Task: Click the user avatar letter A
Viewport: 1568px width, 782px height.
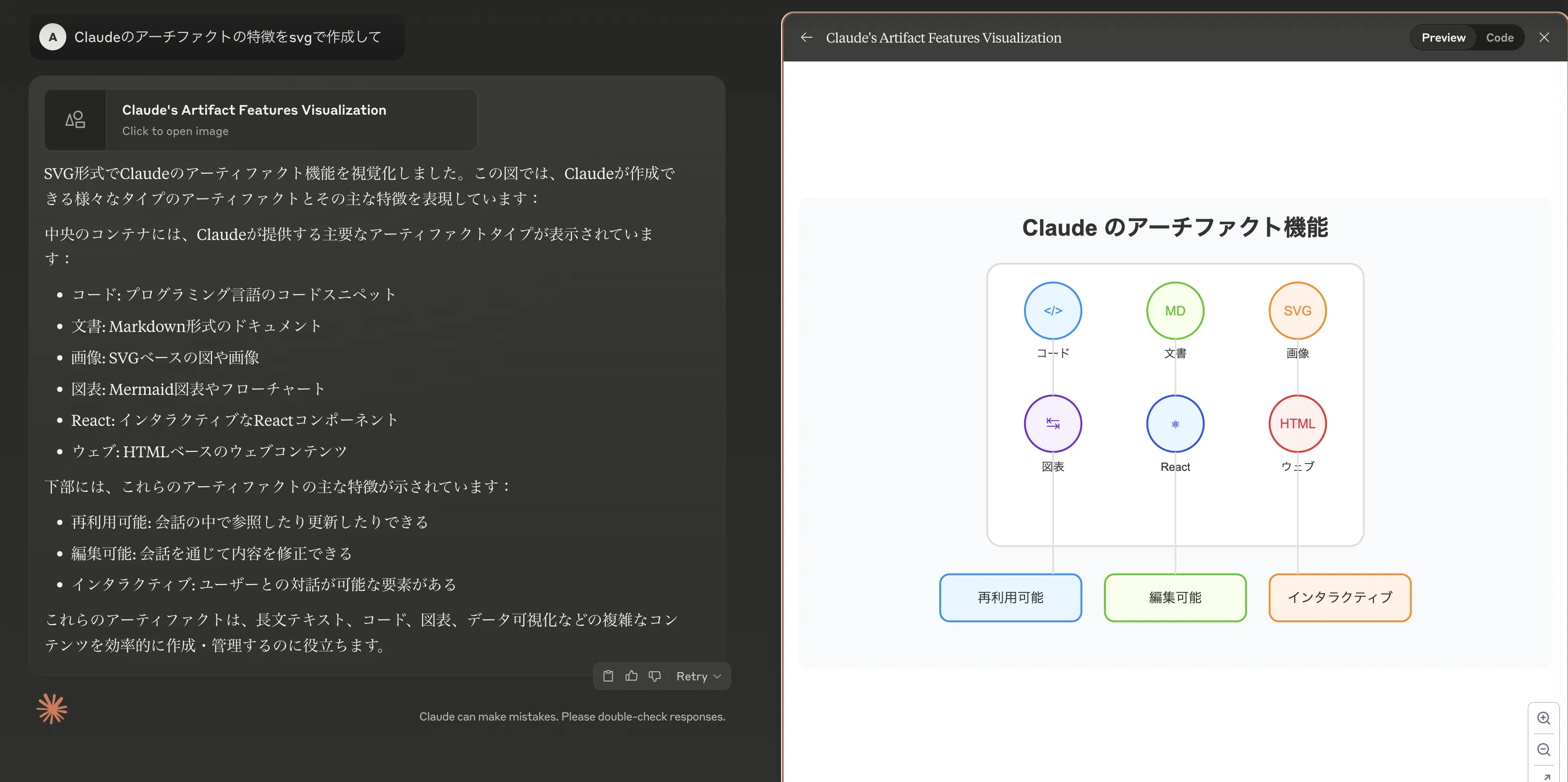Action: coord(53,37)
